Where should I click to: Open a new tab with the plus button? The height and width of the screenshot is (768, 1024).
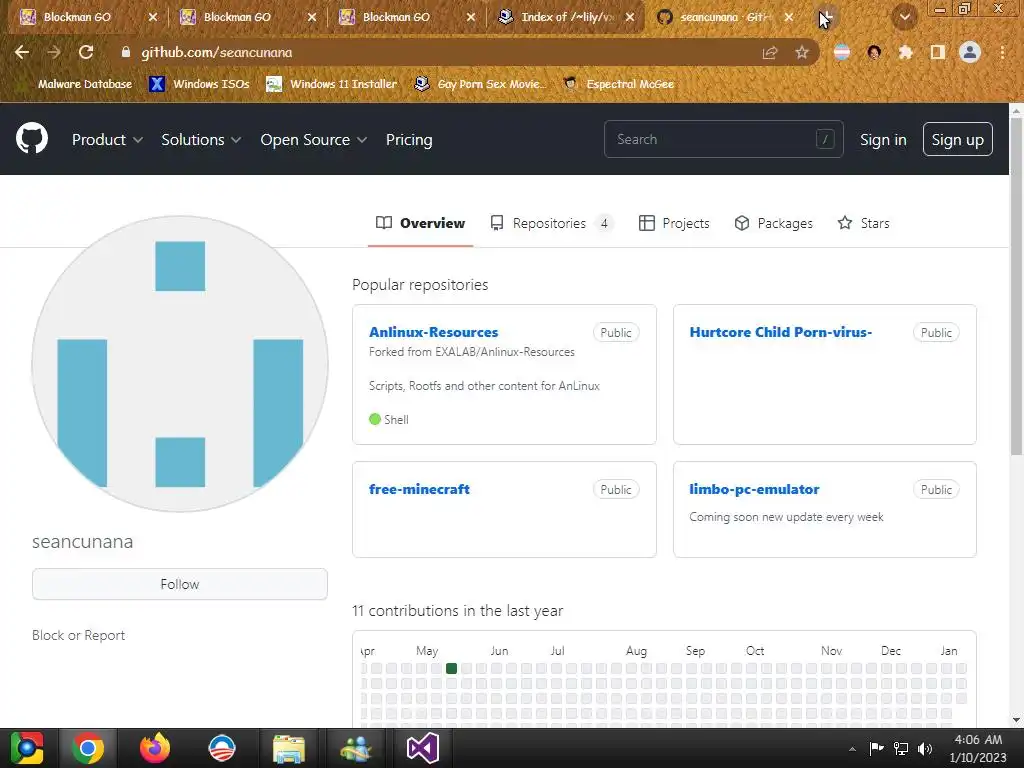826,17
